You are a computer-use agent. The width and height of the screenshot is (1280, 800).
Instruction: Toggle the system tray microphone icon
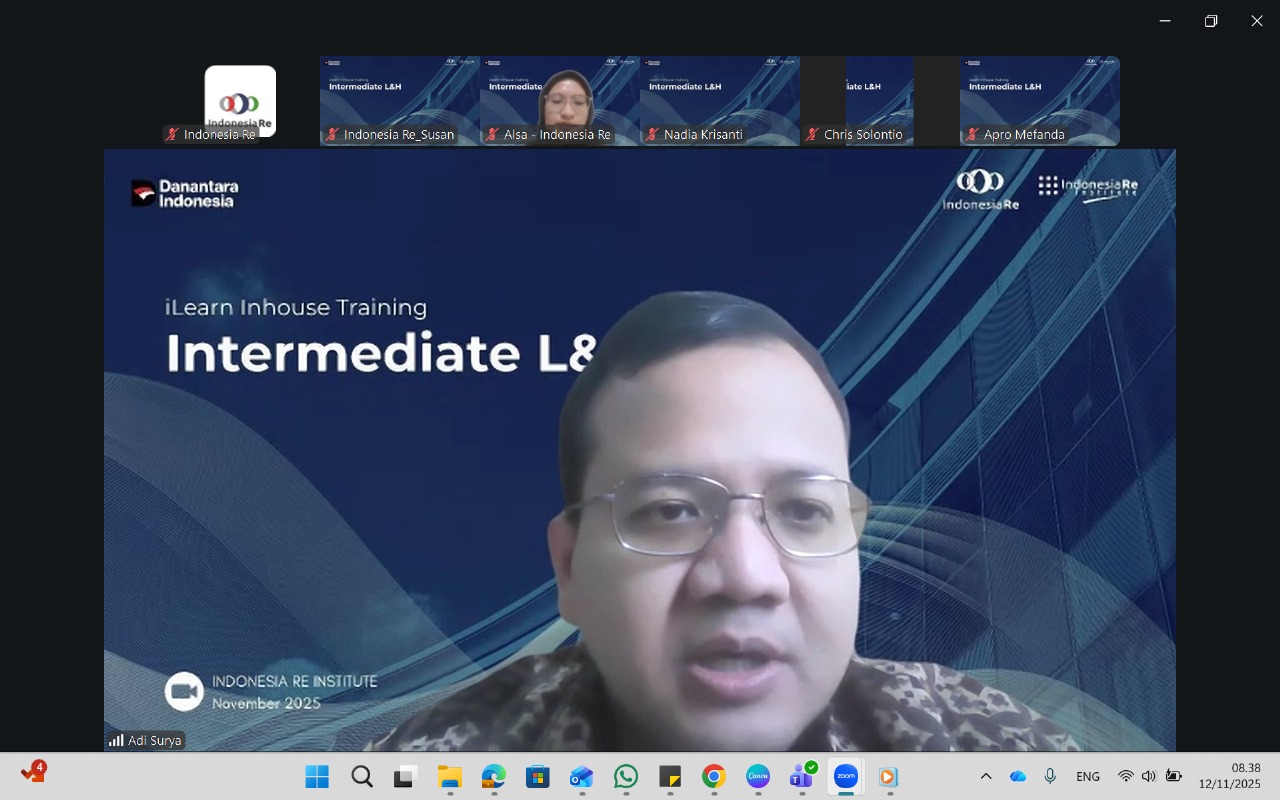point(1050,776)
